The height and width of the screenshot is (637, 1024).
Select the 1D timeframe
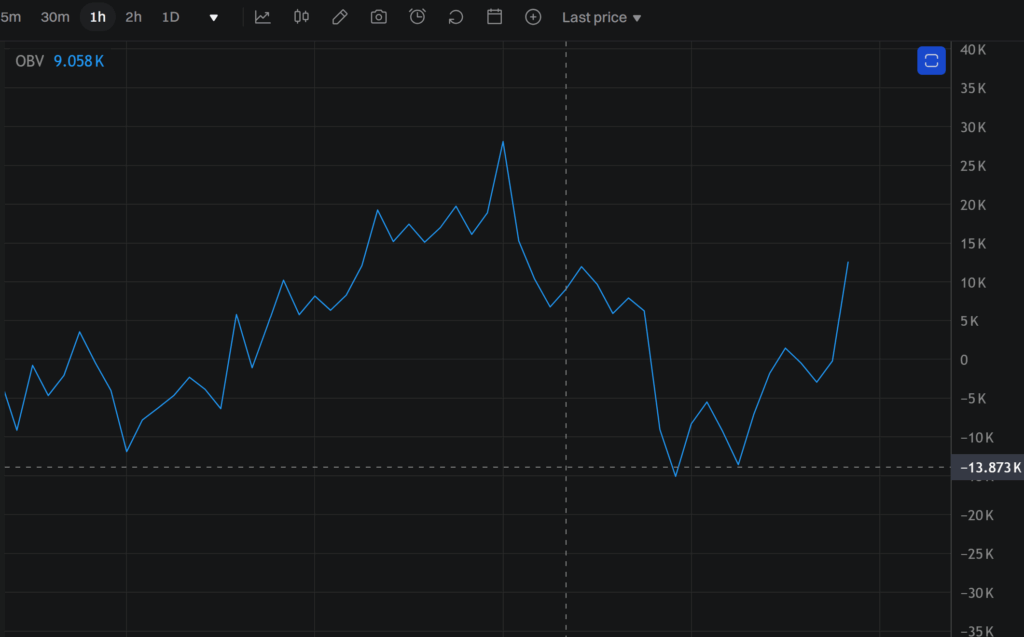pyautogui.click(x=171, y=17)
